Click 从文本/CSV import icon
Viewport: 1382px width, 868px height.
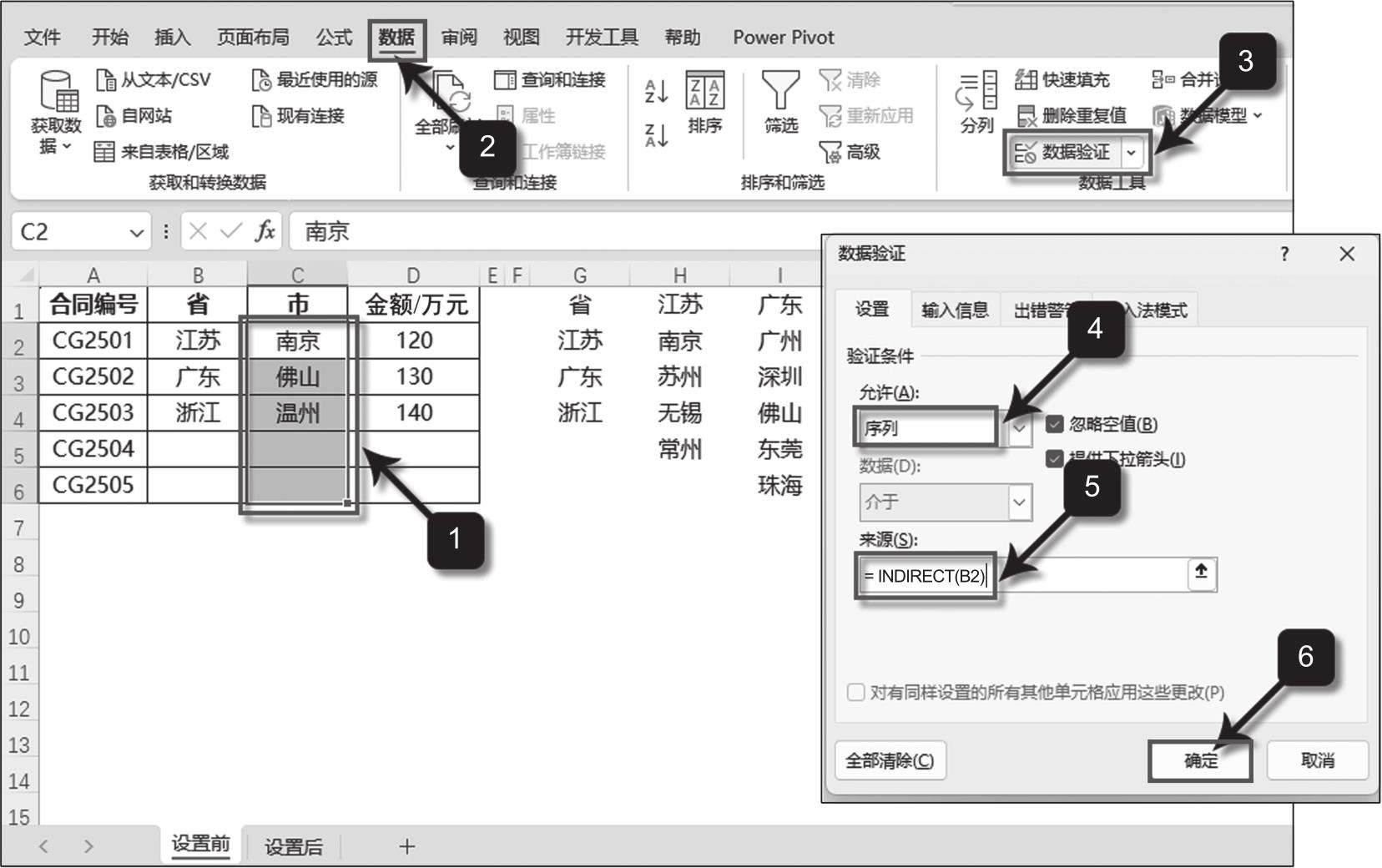[106, 80]
